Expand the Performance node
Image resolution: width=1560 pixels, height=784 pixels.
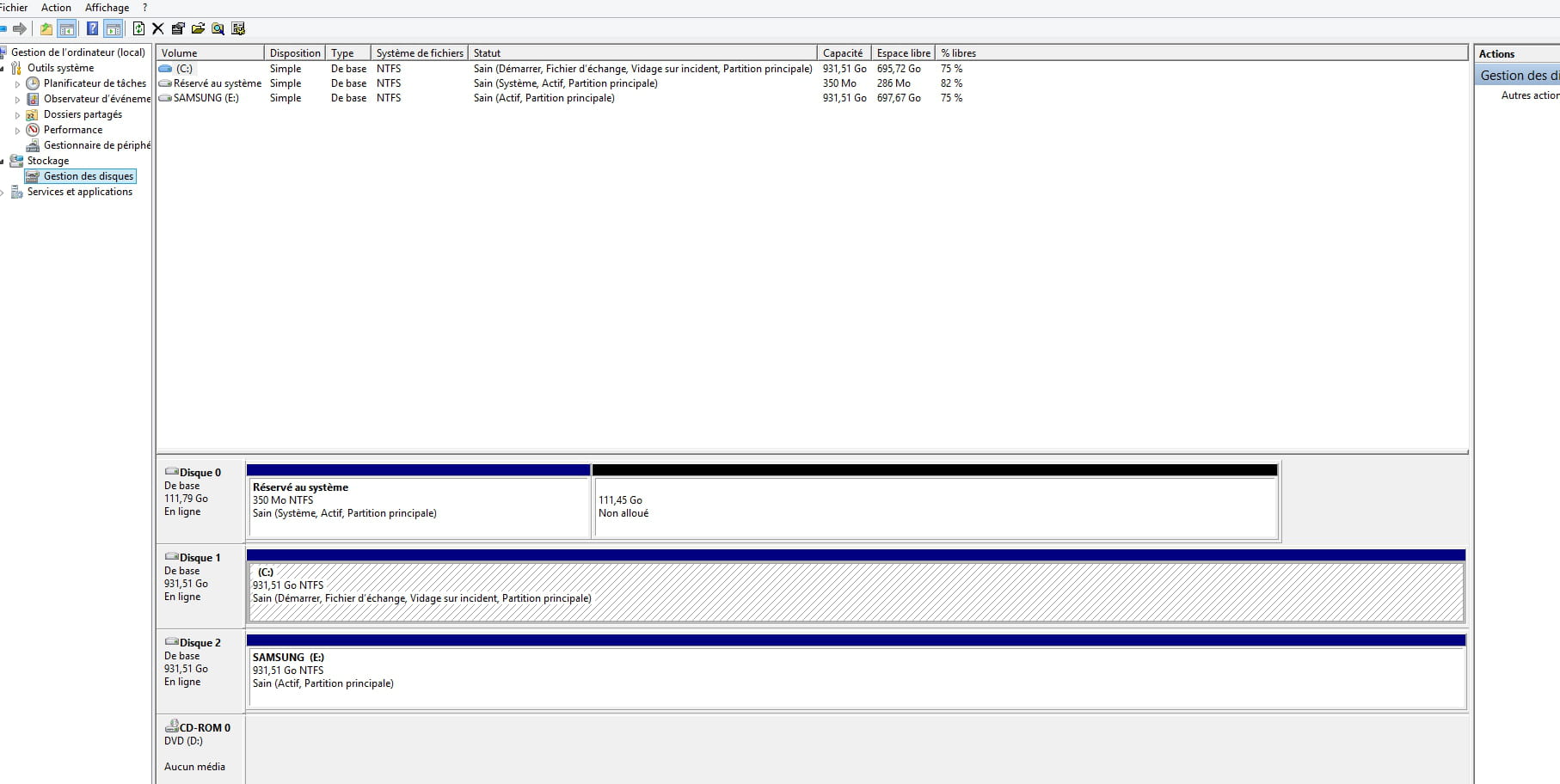coord(17,131)
